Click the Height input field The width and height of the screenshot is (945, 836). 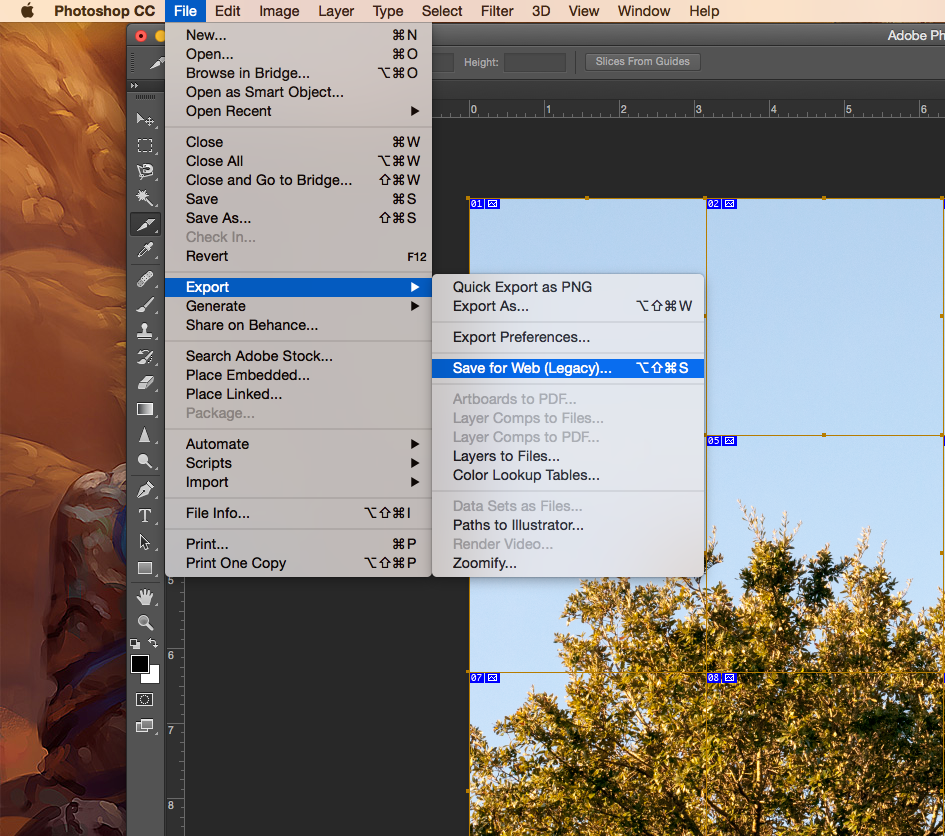coord(535,62)
